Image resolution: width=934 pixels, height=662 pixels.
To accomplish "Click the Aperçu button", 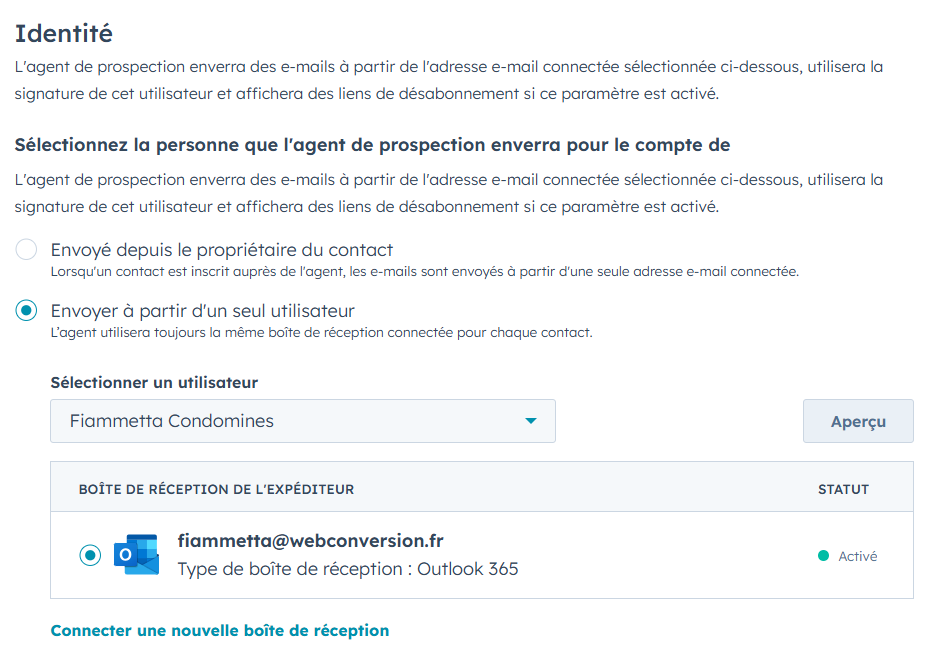I will (x=858, y=421).
